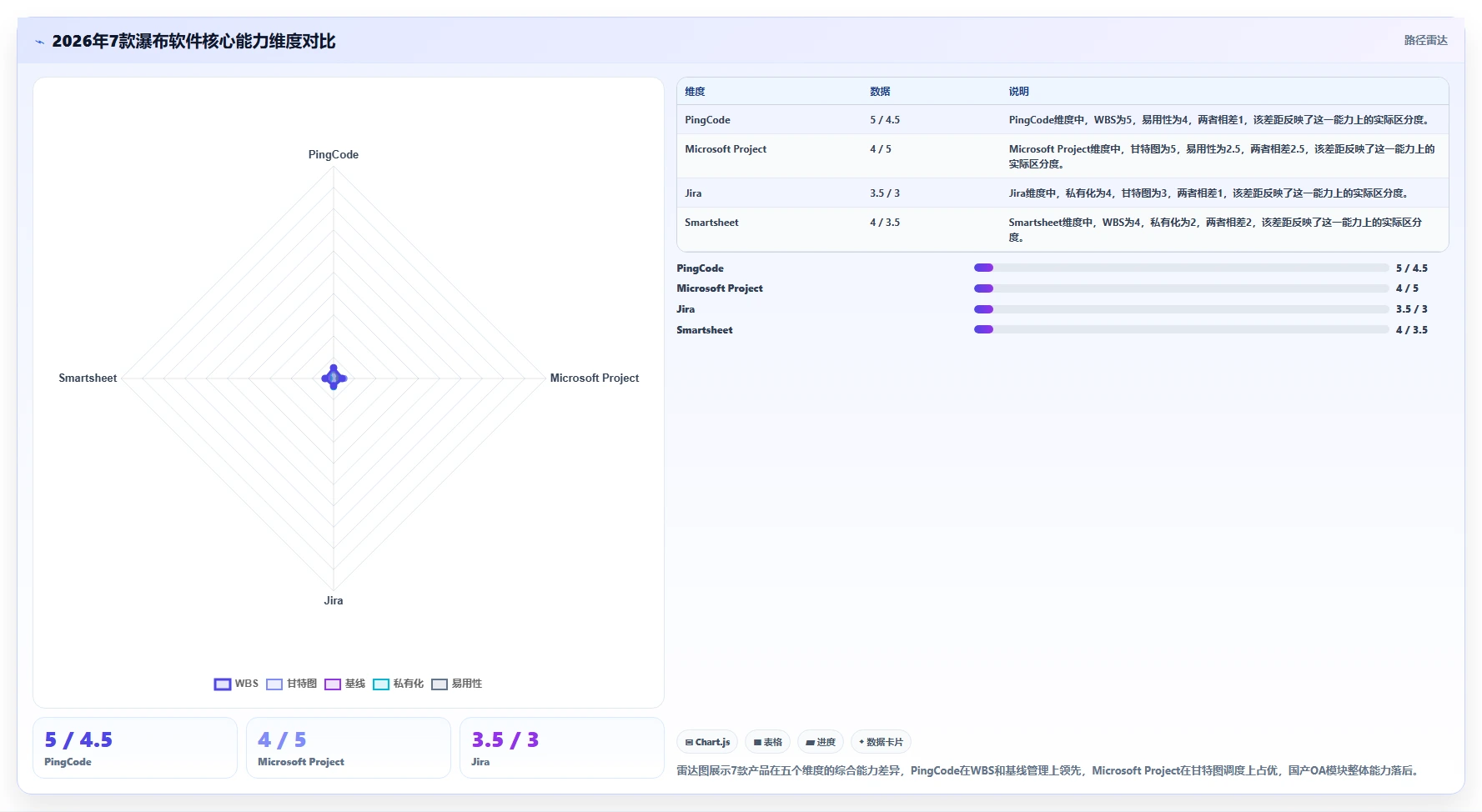Click the 5 / 4.5 table cell
This screenshot has width=1482, height=812.
pyautogui.click(x=885, y=120)
